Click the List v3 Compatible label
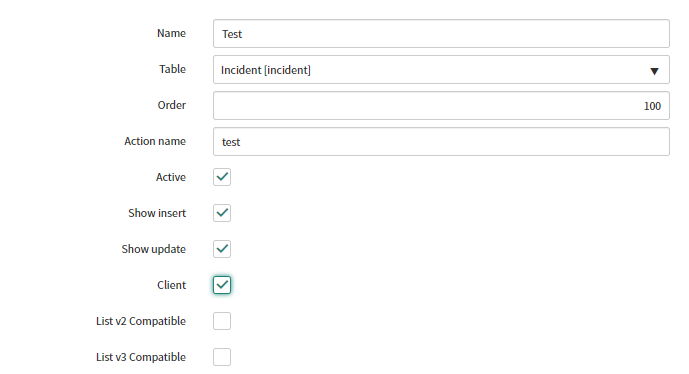 point(141,358)
